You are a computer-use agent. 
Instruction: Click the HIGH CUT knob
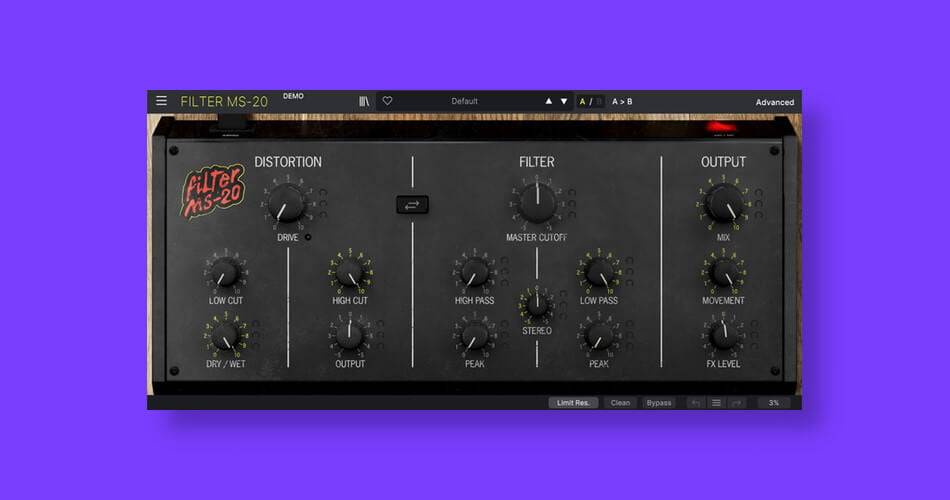[x=350, y=273]
